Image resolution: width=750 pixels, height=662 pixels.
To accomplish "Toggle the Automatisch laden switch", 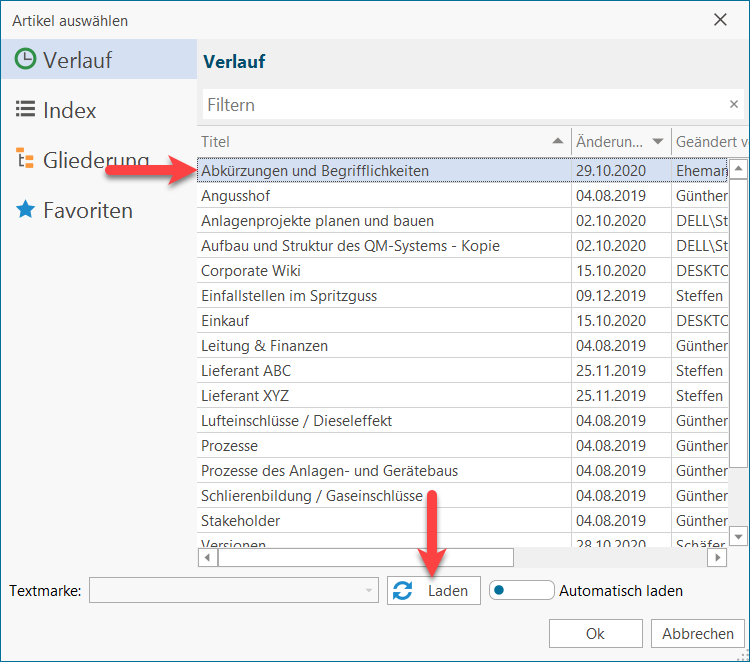I will [x=520, y=590].
